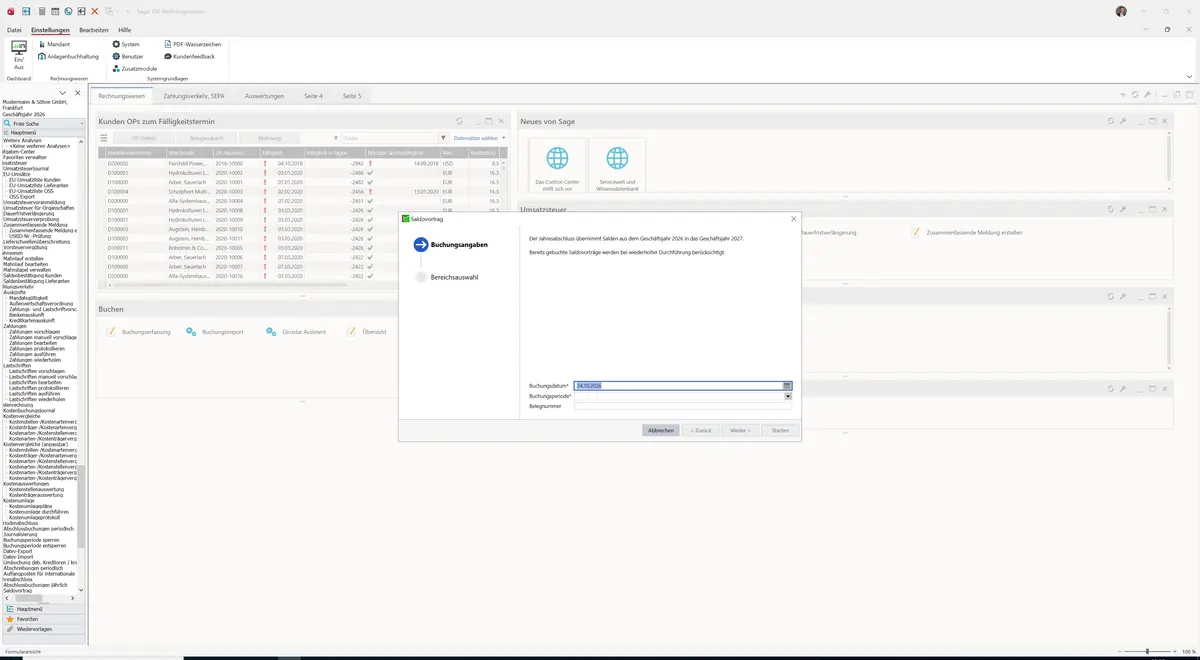Select Saldovortrag in the sidebar tree
This screenshot has height=660, width=1200.
point(18,590)
